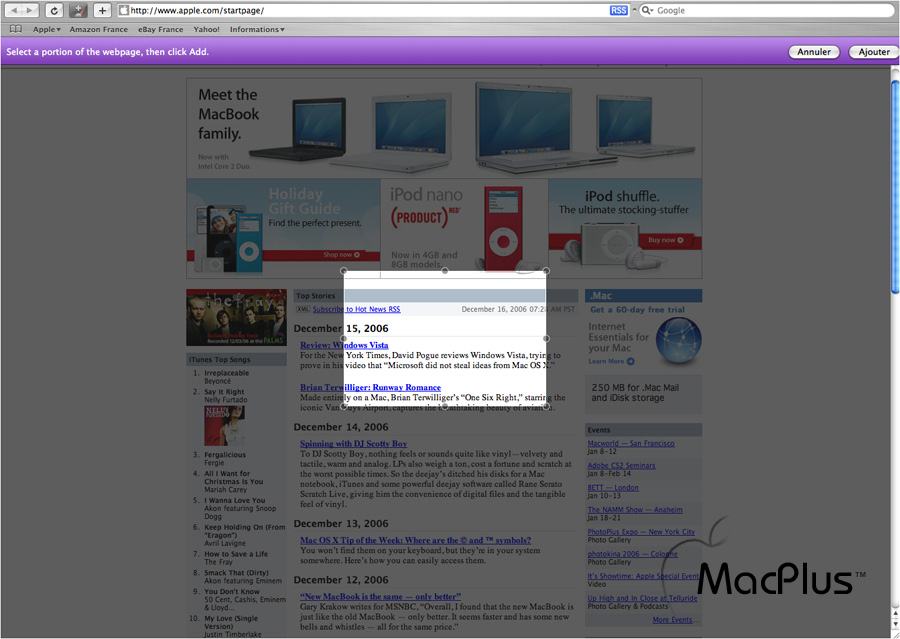Open the Amazon France bookmark

[99, 29]
